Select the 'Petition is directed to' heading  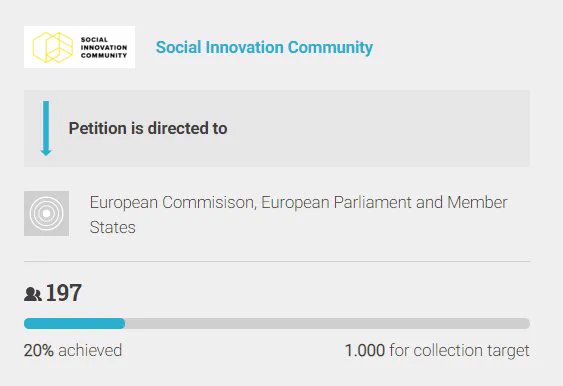point(148,128)
